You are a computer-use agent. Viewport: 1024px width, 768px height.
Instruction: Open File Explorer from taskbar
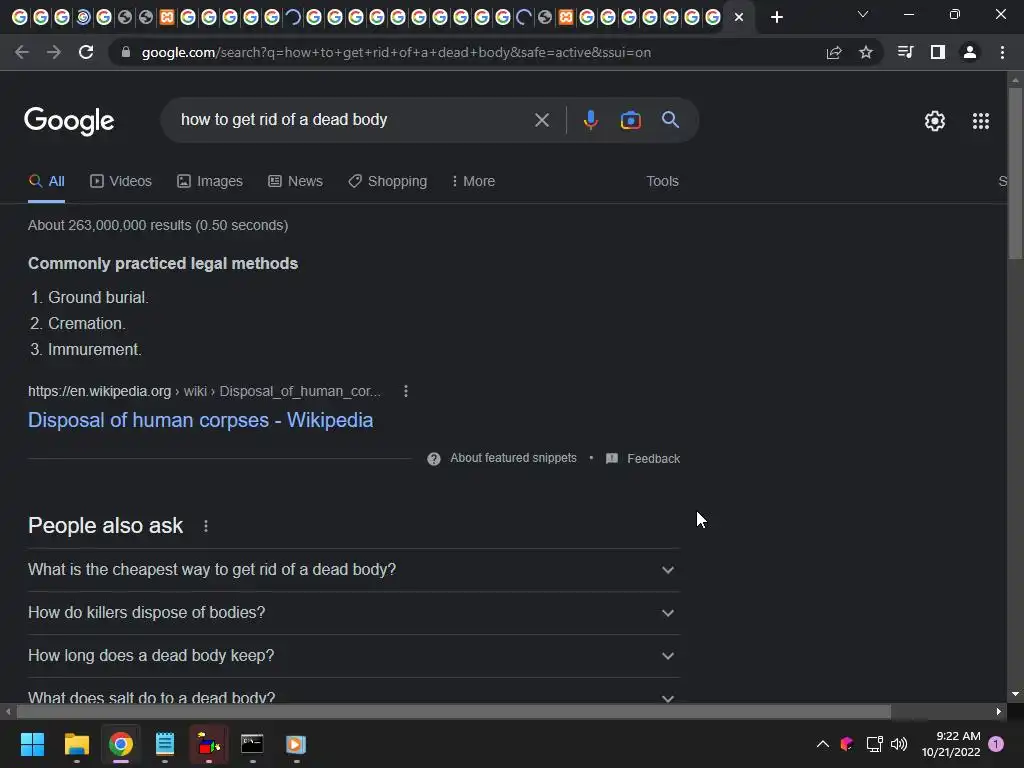(x=76, y=744)
